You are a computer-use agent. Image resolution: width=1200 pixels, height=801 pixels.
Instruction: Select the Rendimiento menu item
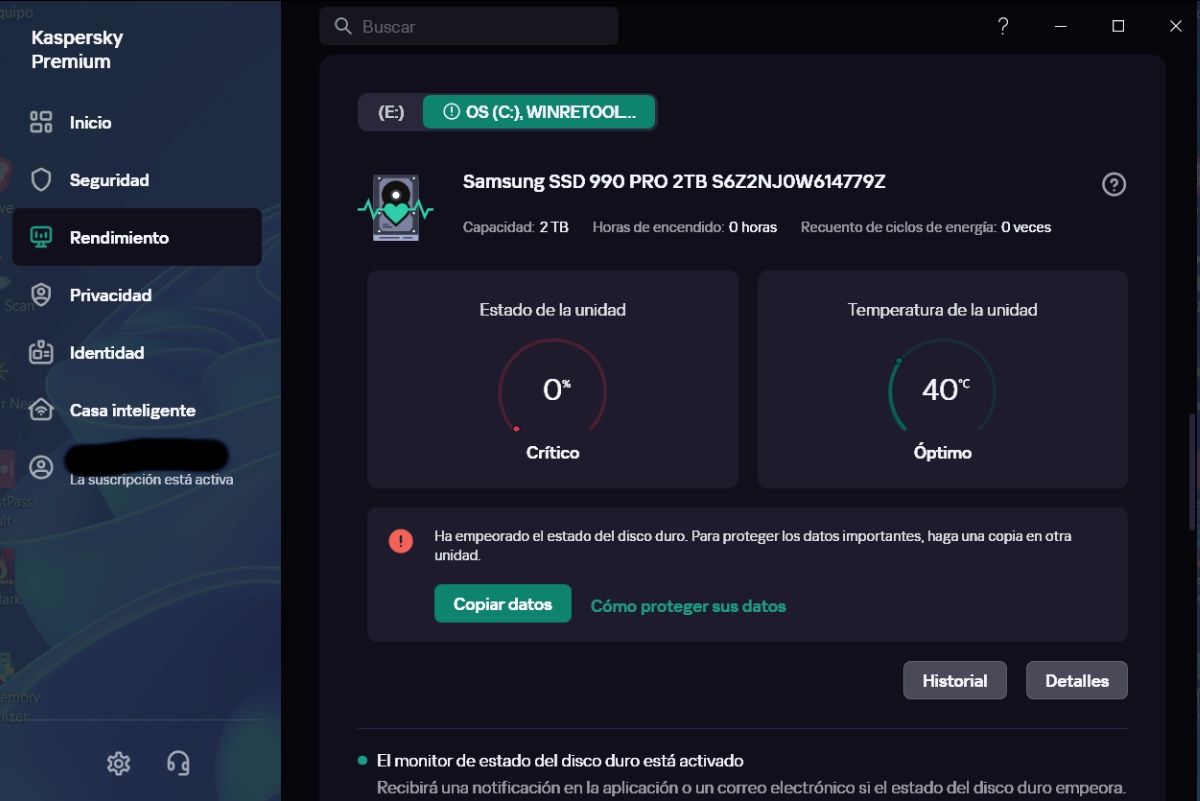pos(136,237)
